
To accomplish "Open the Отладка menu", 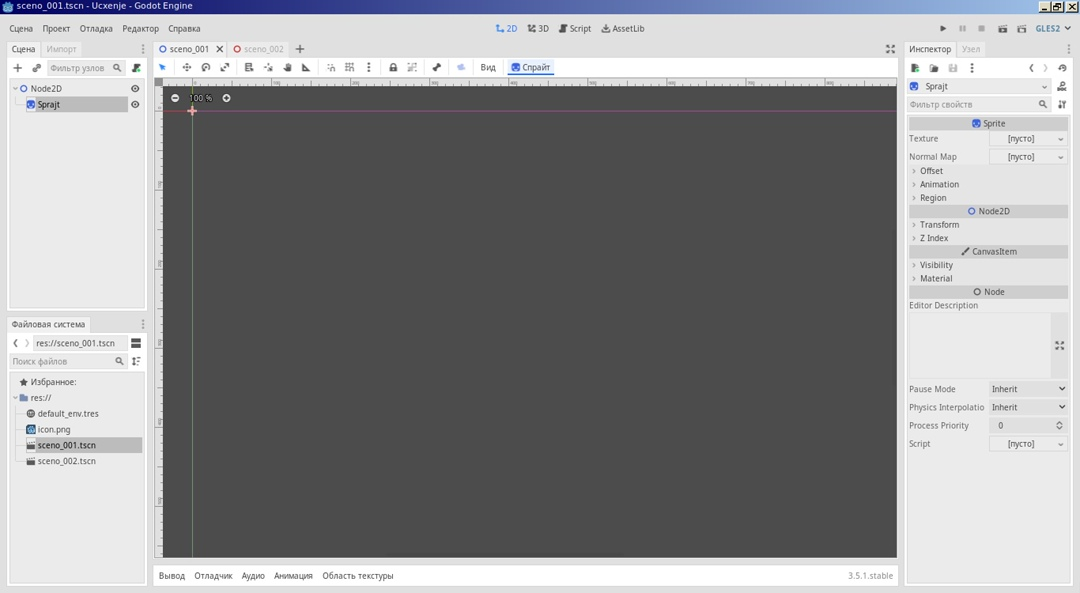I will coord(96,29).
